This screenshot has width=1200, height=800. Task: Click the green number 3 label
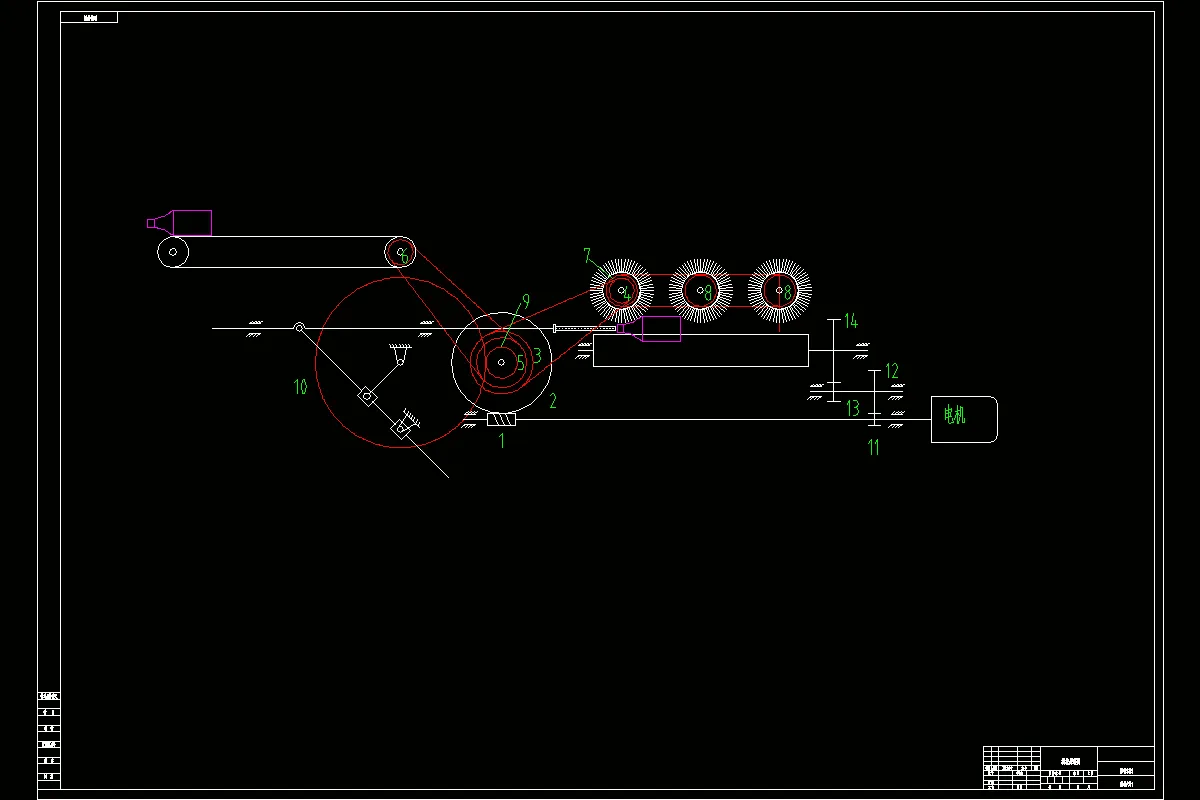tap(537, 355)
